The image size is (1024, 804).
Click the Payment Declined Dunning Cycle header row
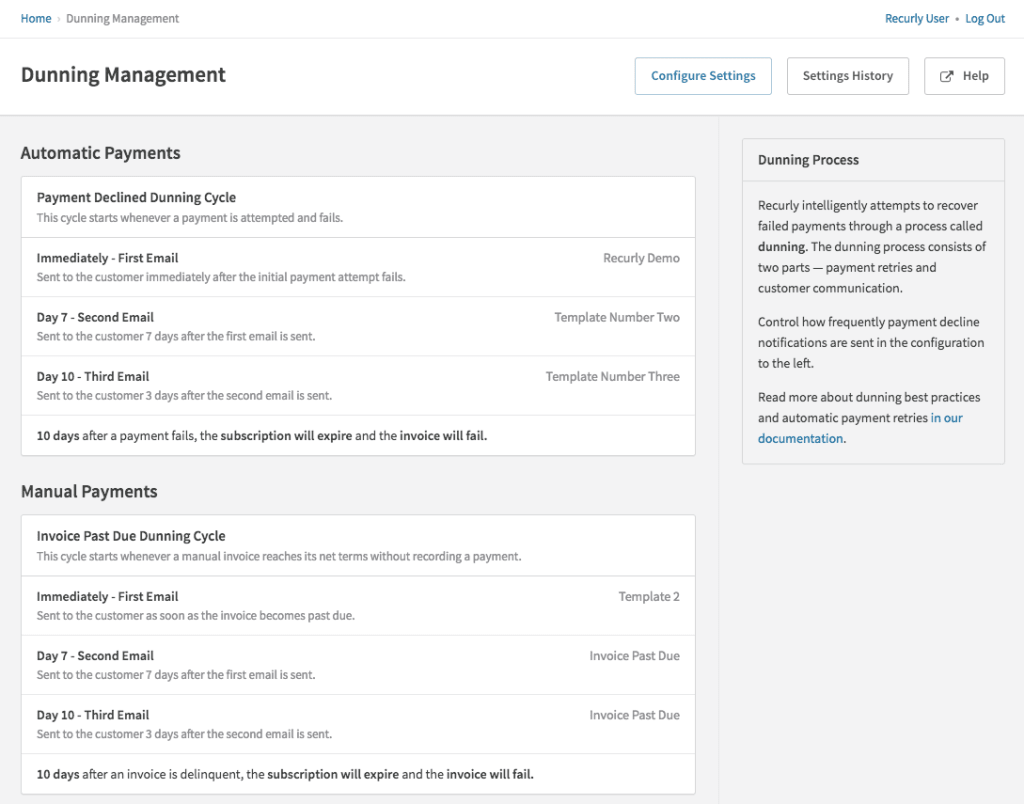click(x=358, y=206)
